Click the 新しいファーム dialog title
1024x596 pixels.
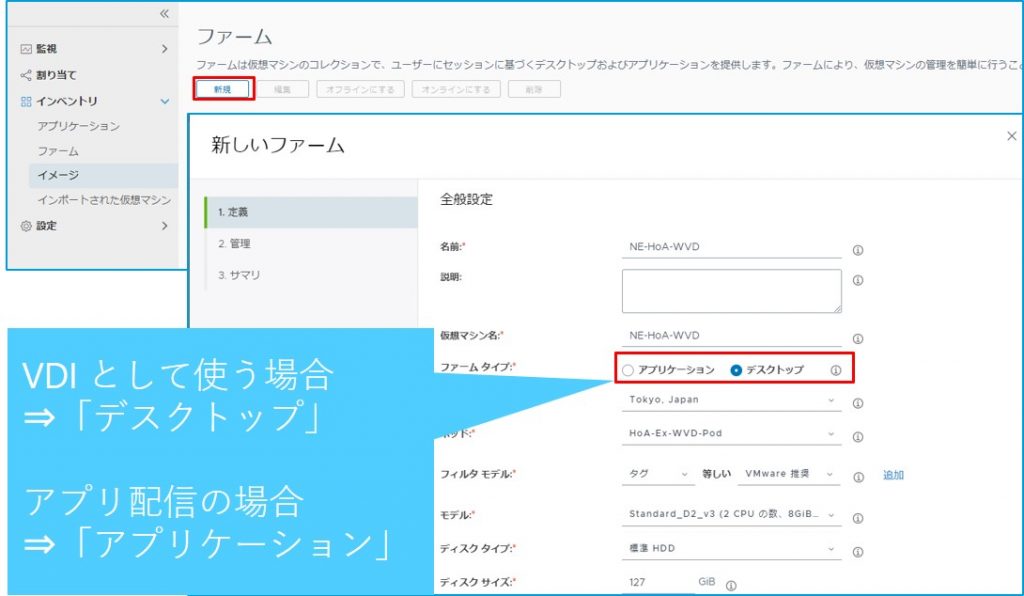(278, 145)
